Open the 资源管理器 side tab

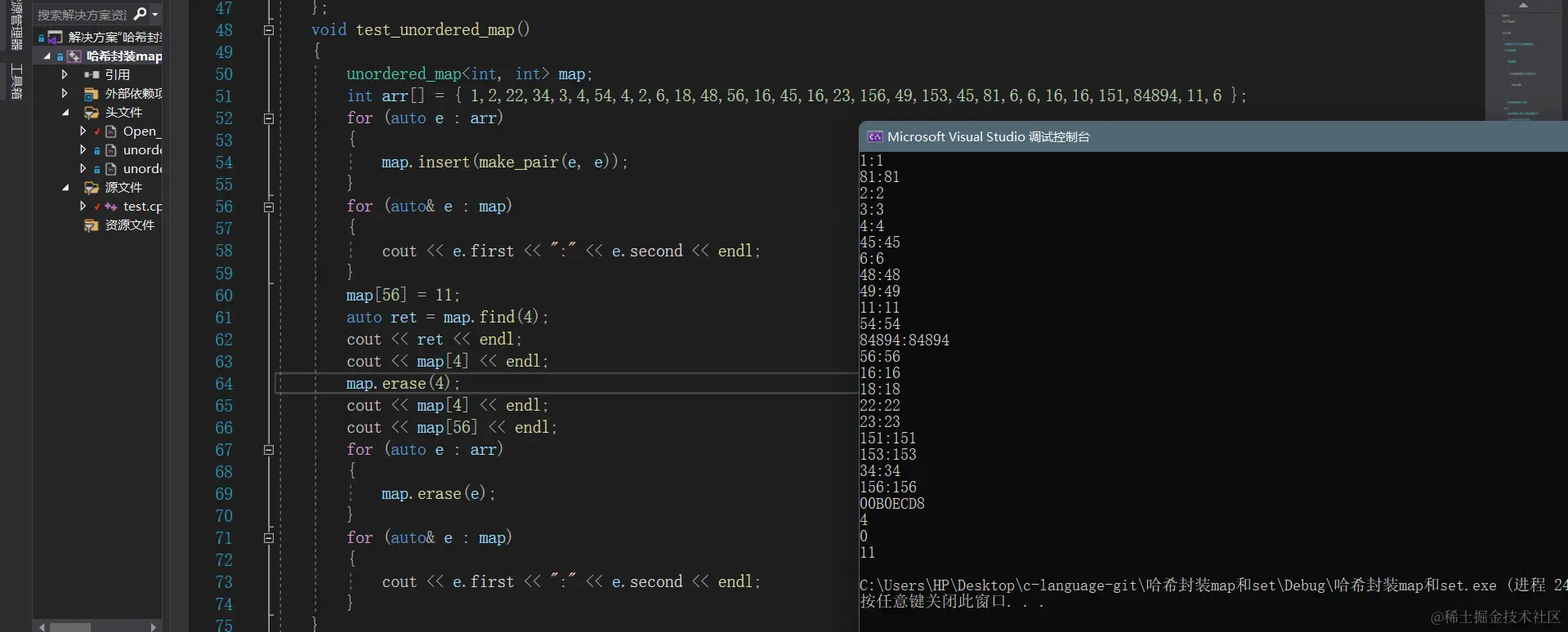coord(16,25)
